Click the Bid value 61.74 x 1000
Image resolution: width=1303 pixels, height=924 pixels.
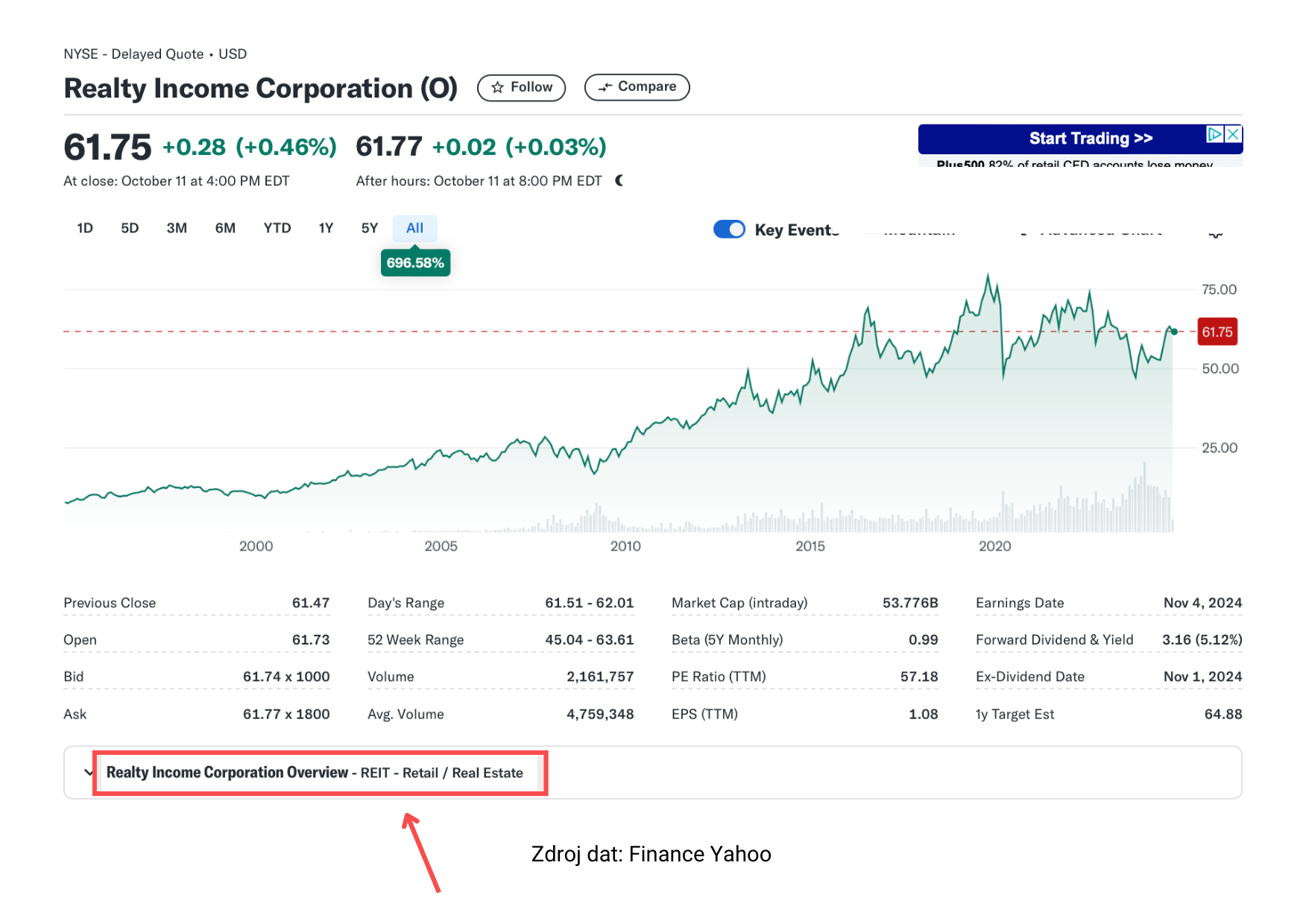pyautogui.click(x=286, y=677)
